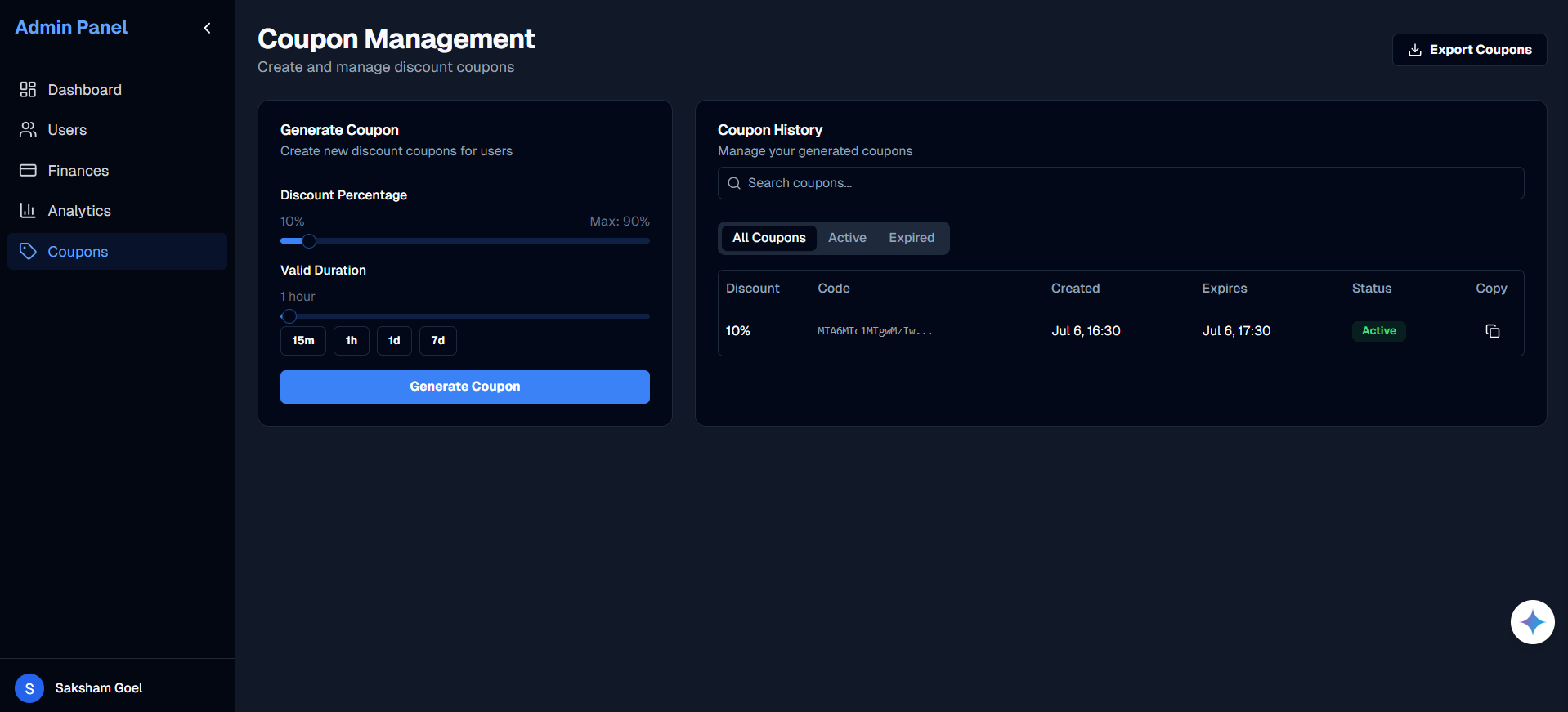The width and height of the screenshot is (1568, 712).
Task: Click the Finances card icon
Action: [x=28, y=170]
